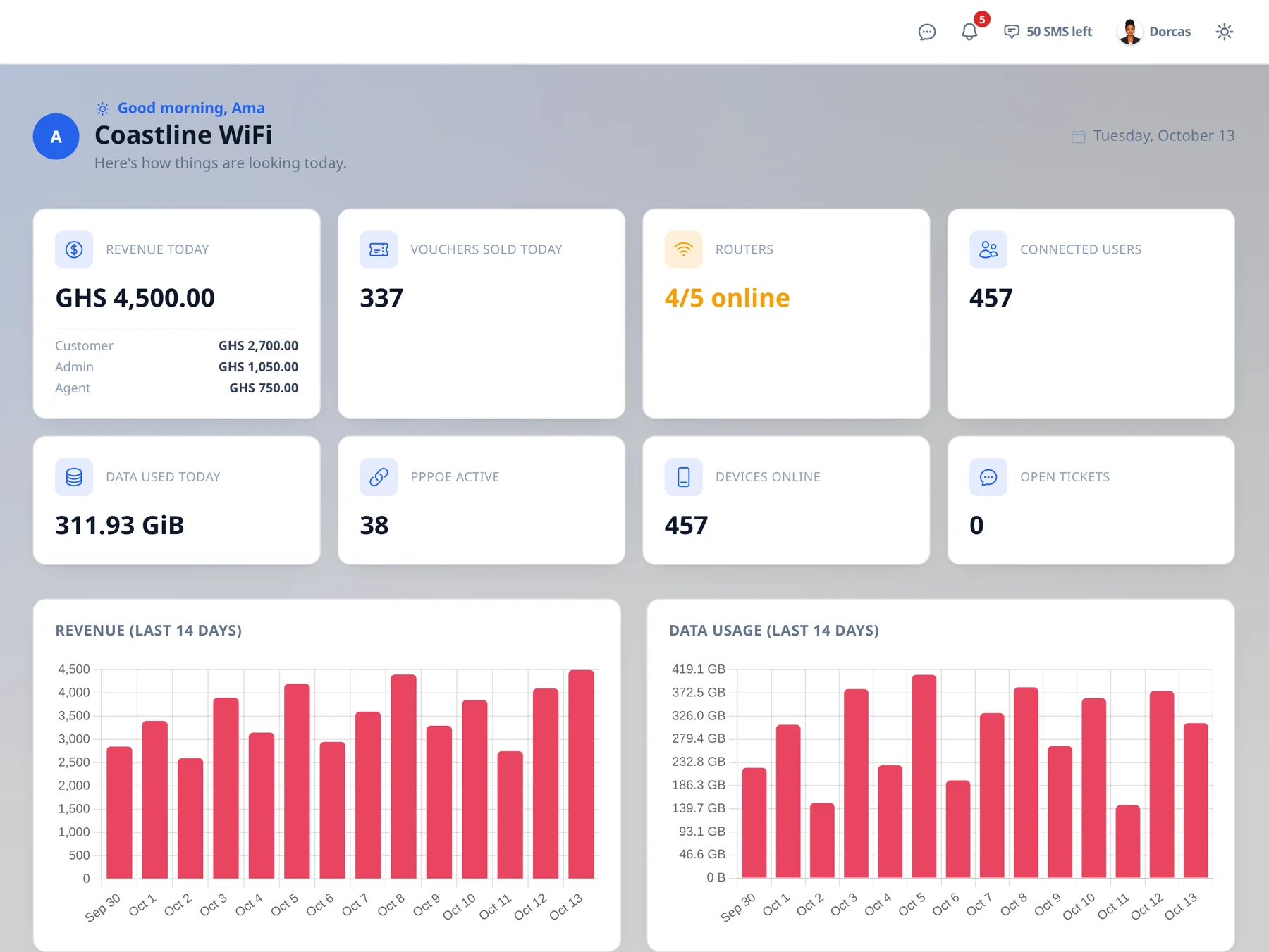The width and height of the screenshot is (1269, 952).
Task: Click 'DATA USED TODAY' card label
Action: pos(163,477)
